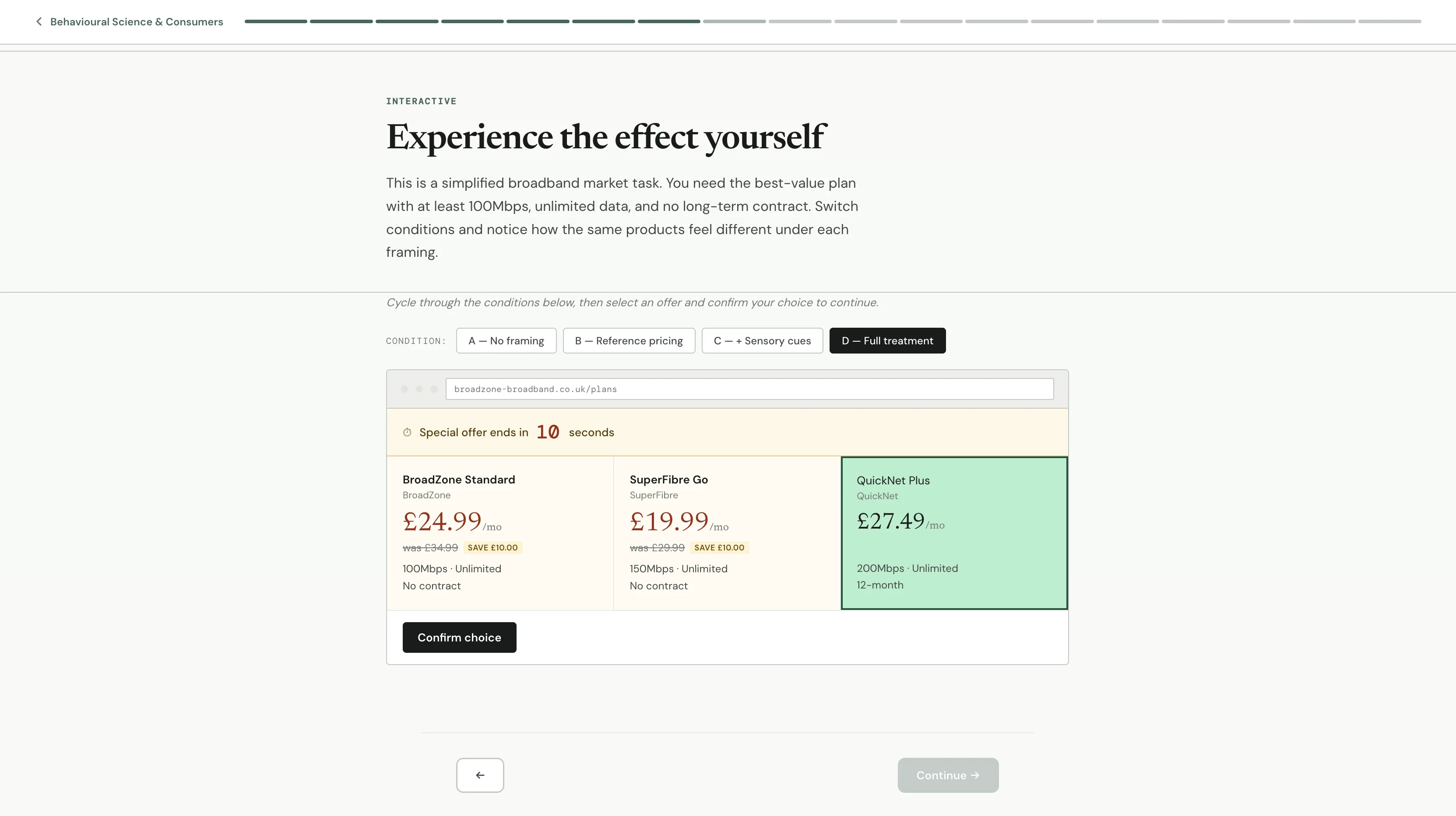
Task: Select the D — Full treatment condition
Action: [x=887, y=340]
